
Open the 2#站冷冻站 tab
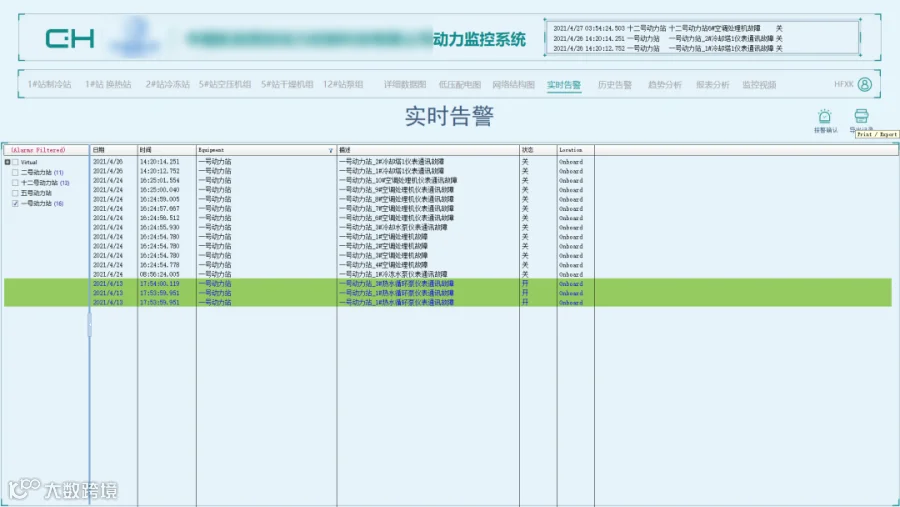pos(168,84)
